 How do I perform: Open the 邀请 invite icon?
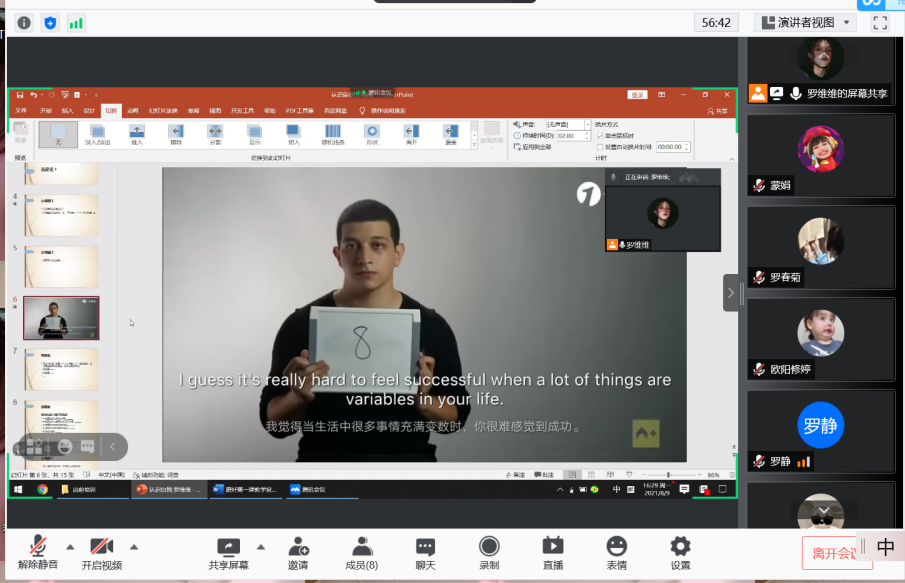(x=298, y=553)
